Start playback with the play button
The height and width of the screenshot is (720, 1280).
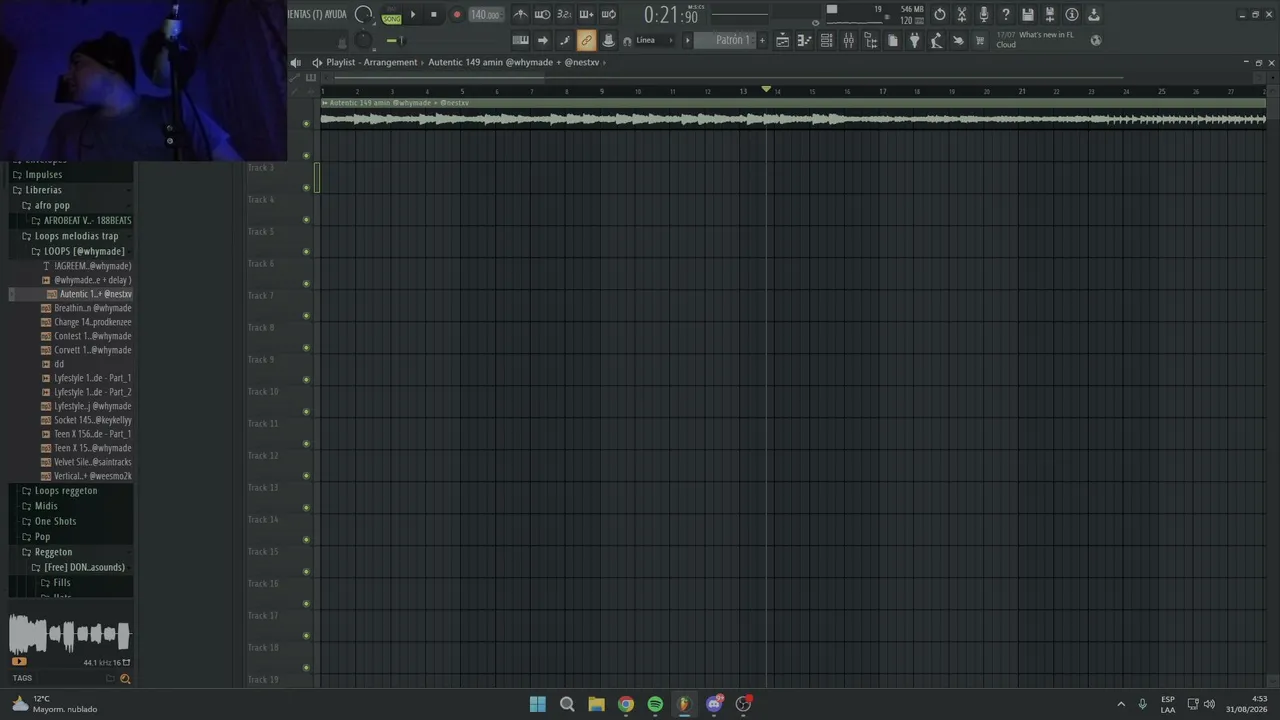[x=412, y=14]
